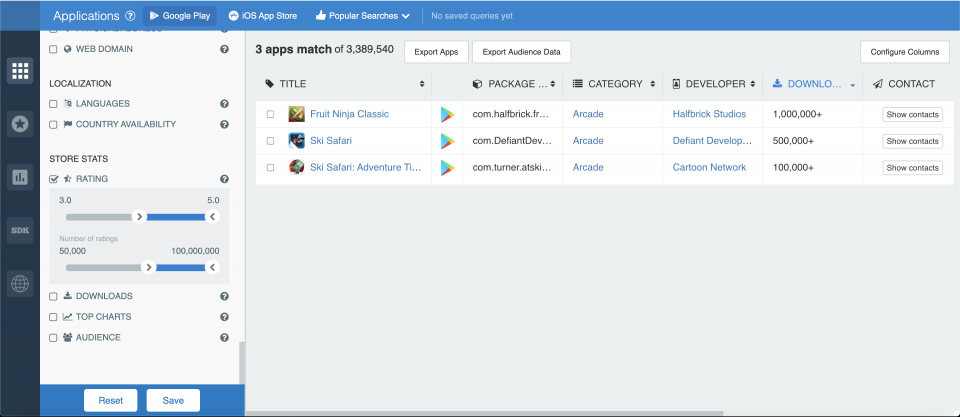Open the Cartoon Network developer link
The height and width of the screenshot is (417, 960).
(710, 167)
